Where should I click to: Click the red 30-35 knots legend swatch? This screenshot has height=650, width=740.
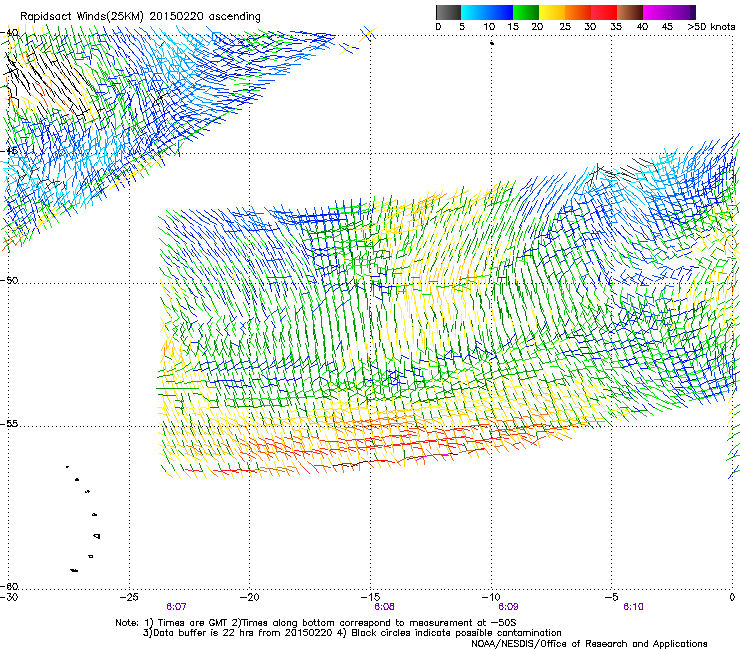coord(604,12)
